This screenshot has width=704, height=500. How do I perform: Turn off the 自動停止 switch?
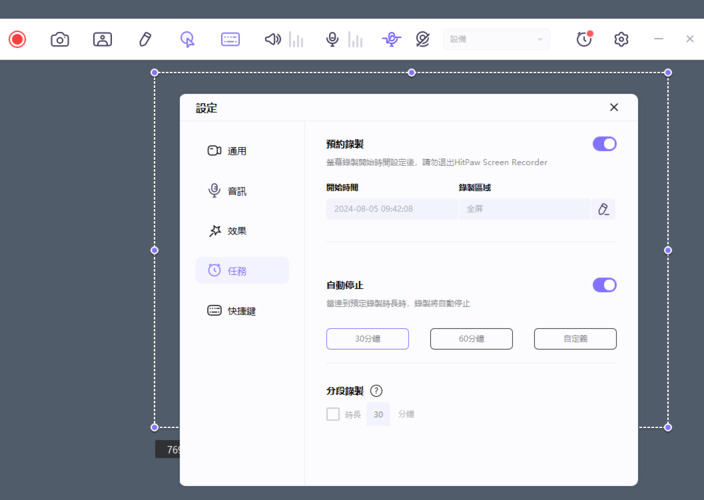tap(604, 285)
